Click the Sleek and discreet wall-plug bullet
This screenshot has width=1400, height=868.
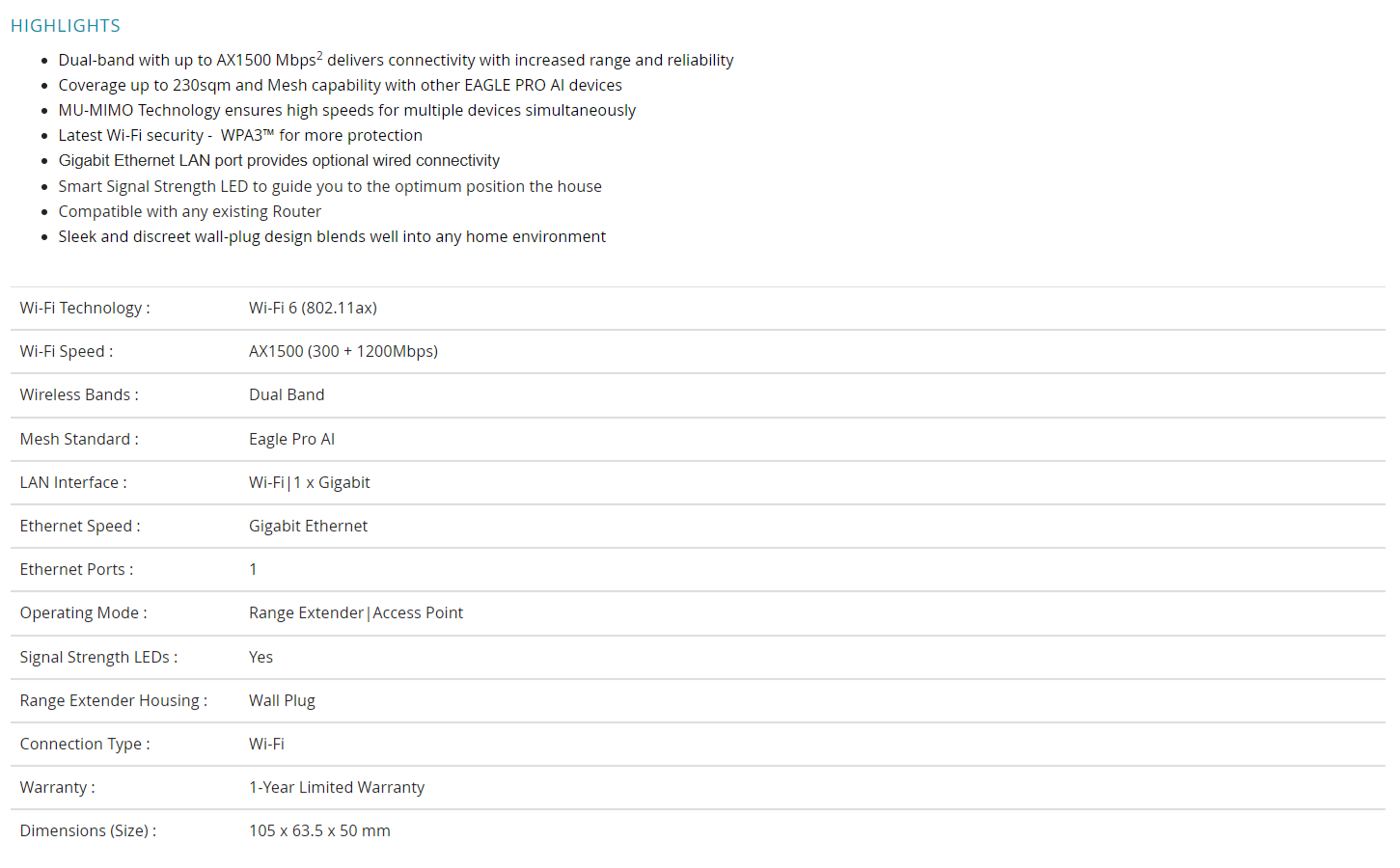[x=332, y=236]
